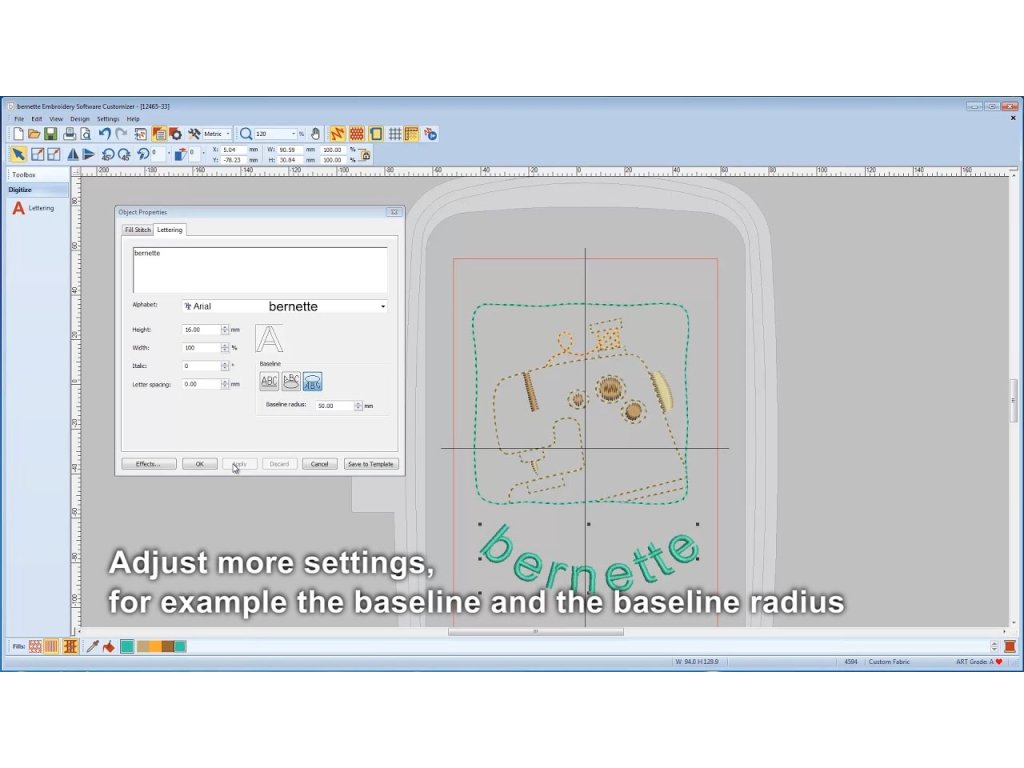Click Height value stepper arrows
Viewport: 1024px width, 768px height.
click(x=225, y=330)
